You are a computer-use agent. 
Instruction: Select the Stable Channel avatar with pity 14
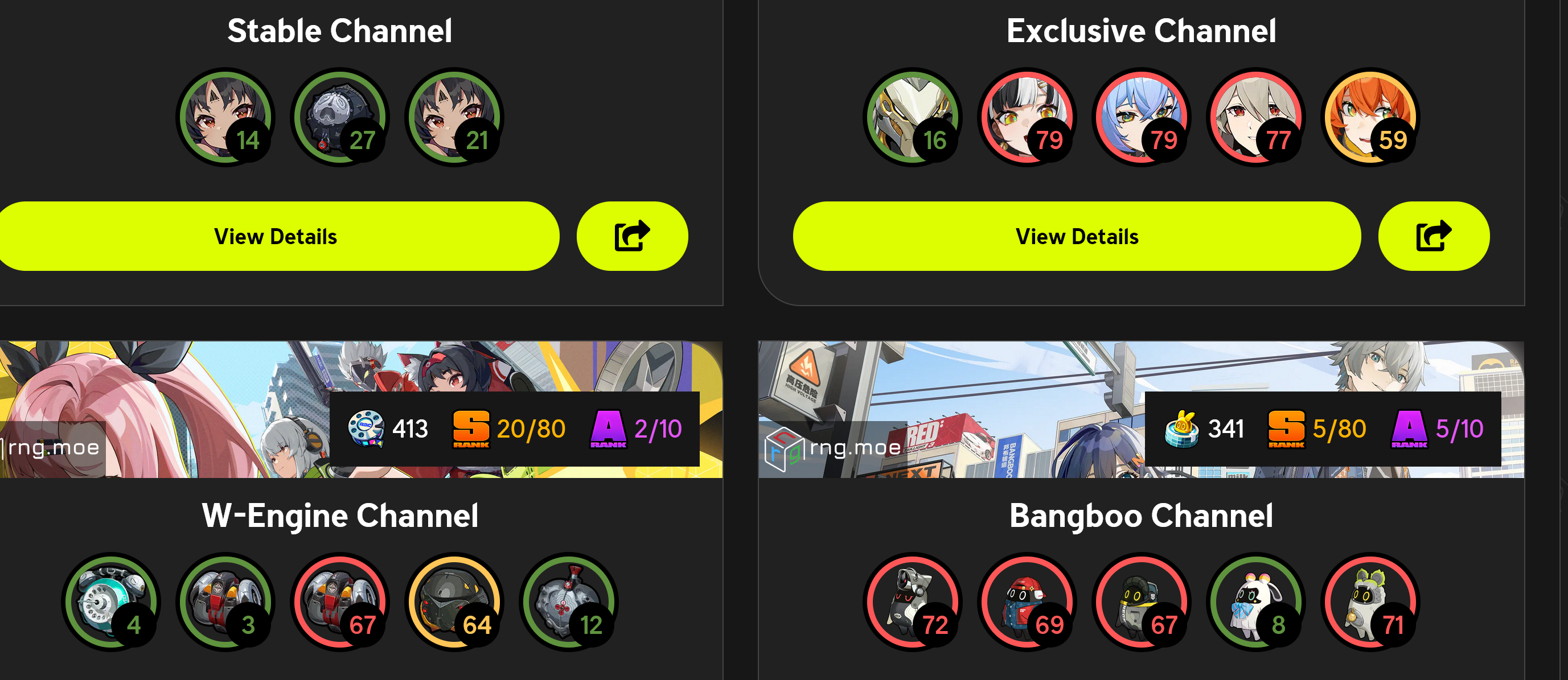[225, 117]
